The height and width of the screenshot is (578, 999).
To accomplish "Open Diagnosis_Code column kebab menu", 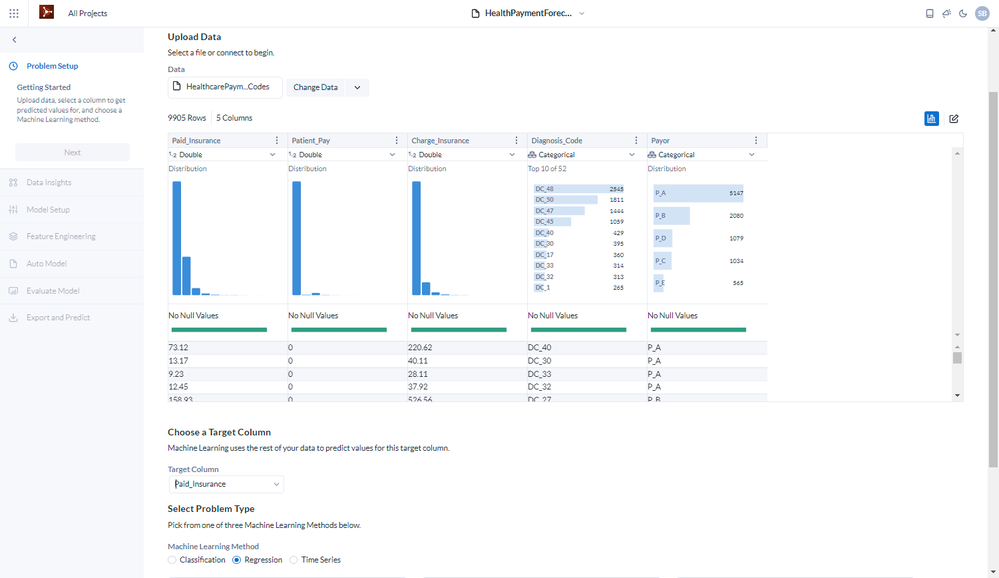I will click(636, 140).
